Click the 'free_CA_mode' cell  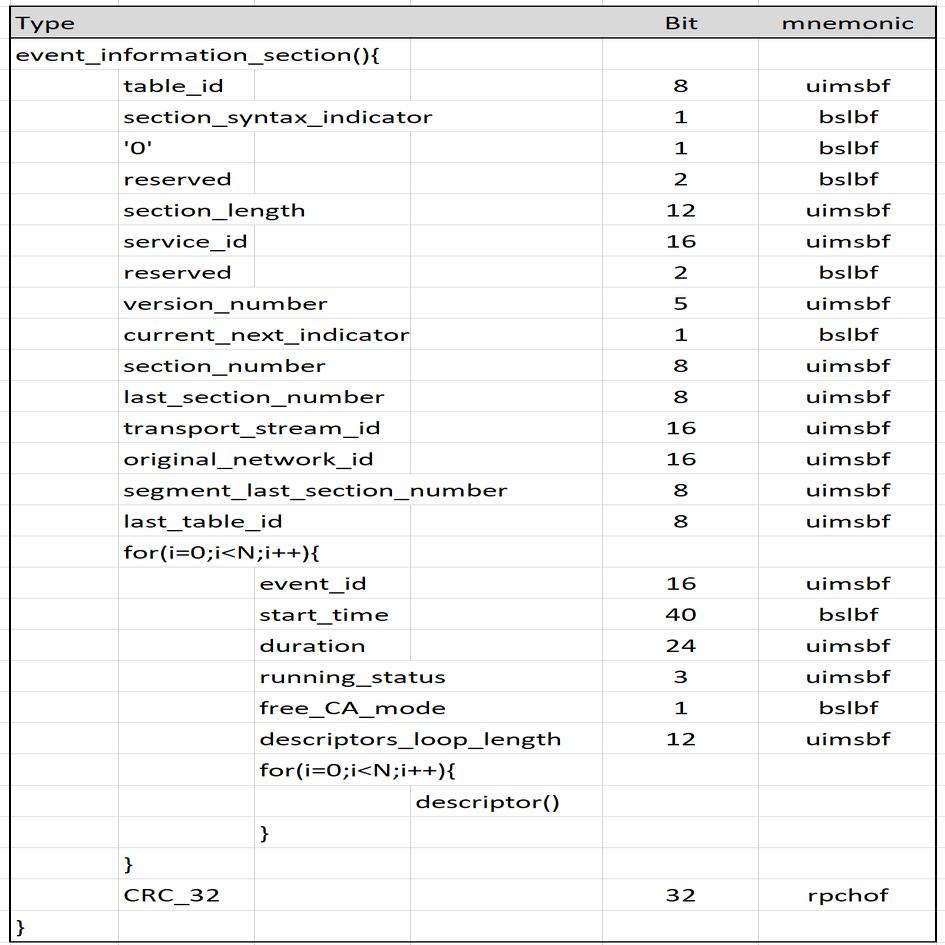[353, 709]
